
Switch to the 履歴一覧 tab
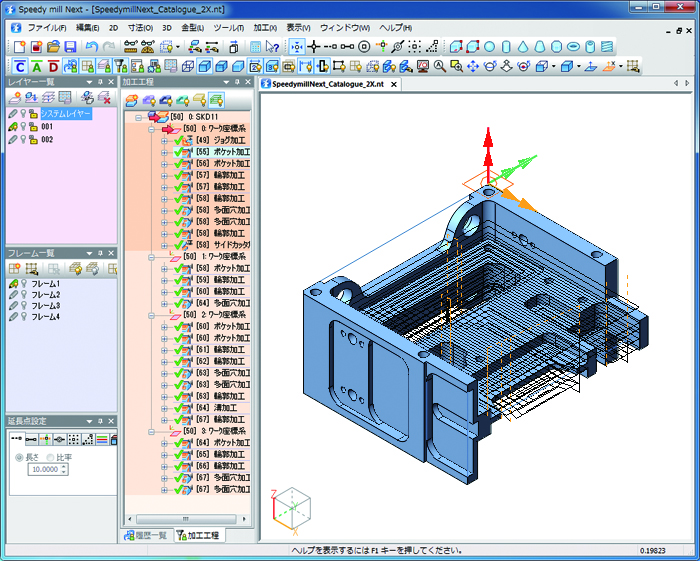pos(146,536)
